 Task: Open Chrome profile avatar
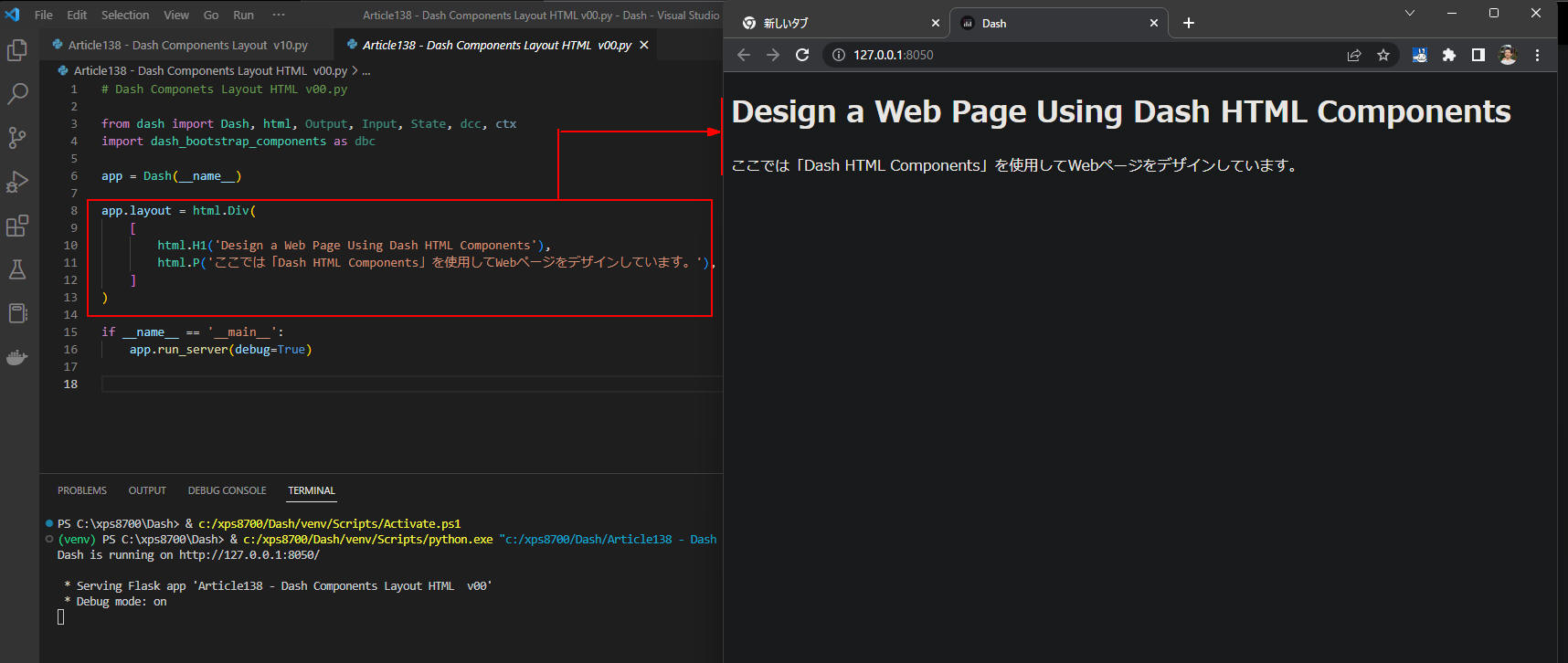click(x=1508, y=55)
